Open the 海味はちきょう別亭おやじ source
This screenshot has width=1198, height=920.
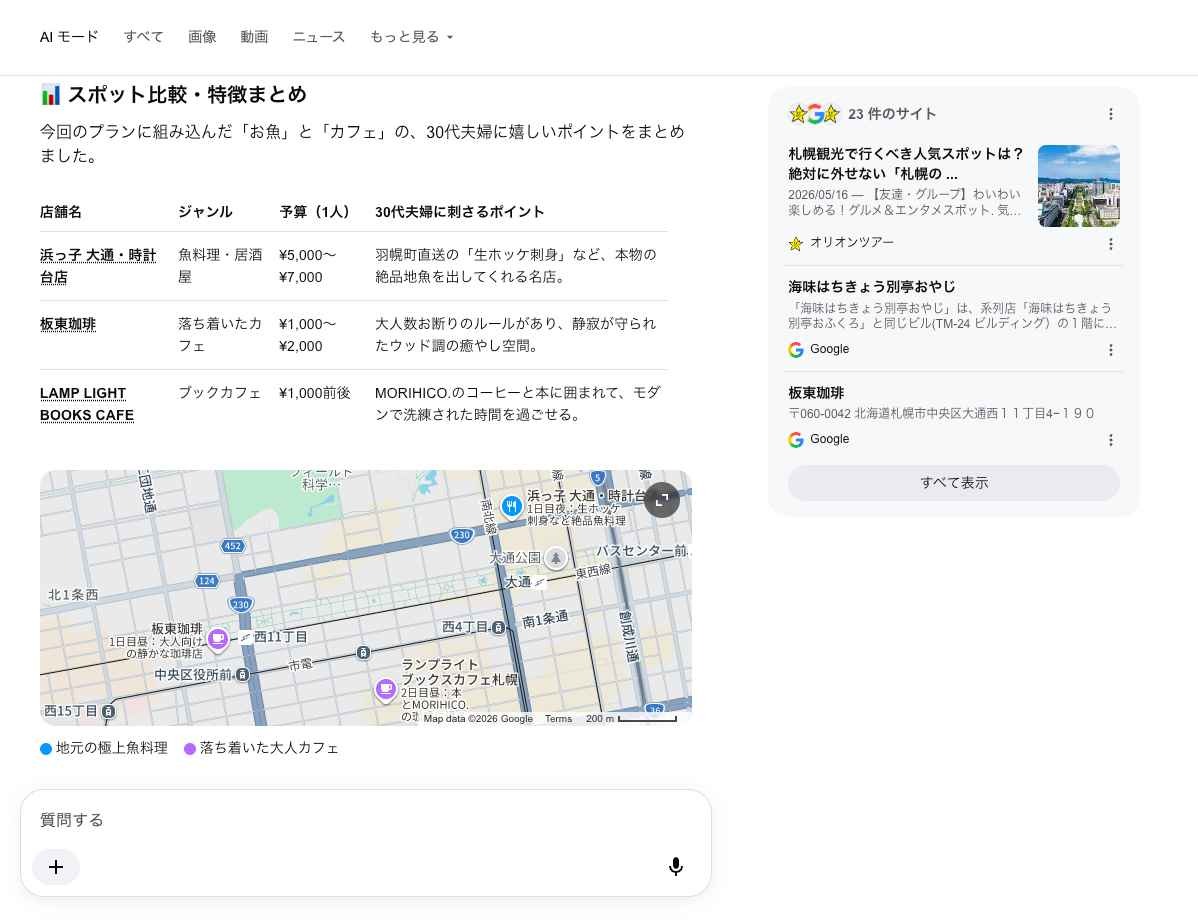pyautogui.click(x=872, y=287)
